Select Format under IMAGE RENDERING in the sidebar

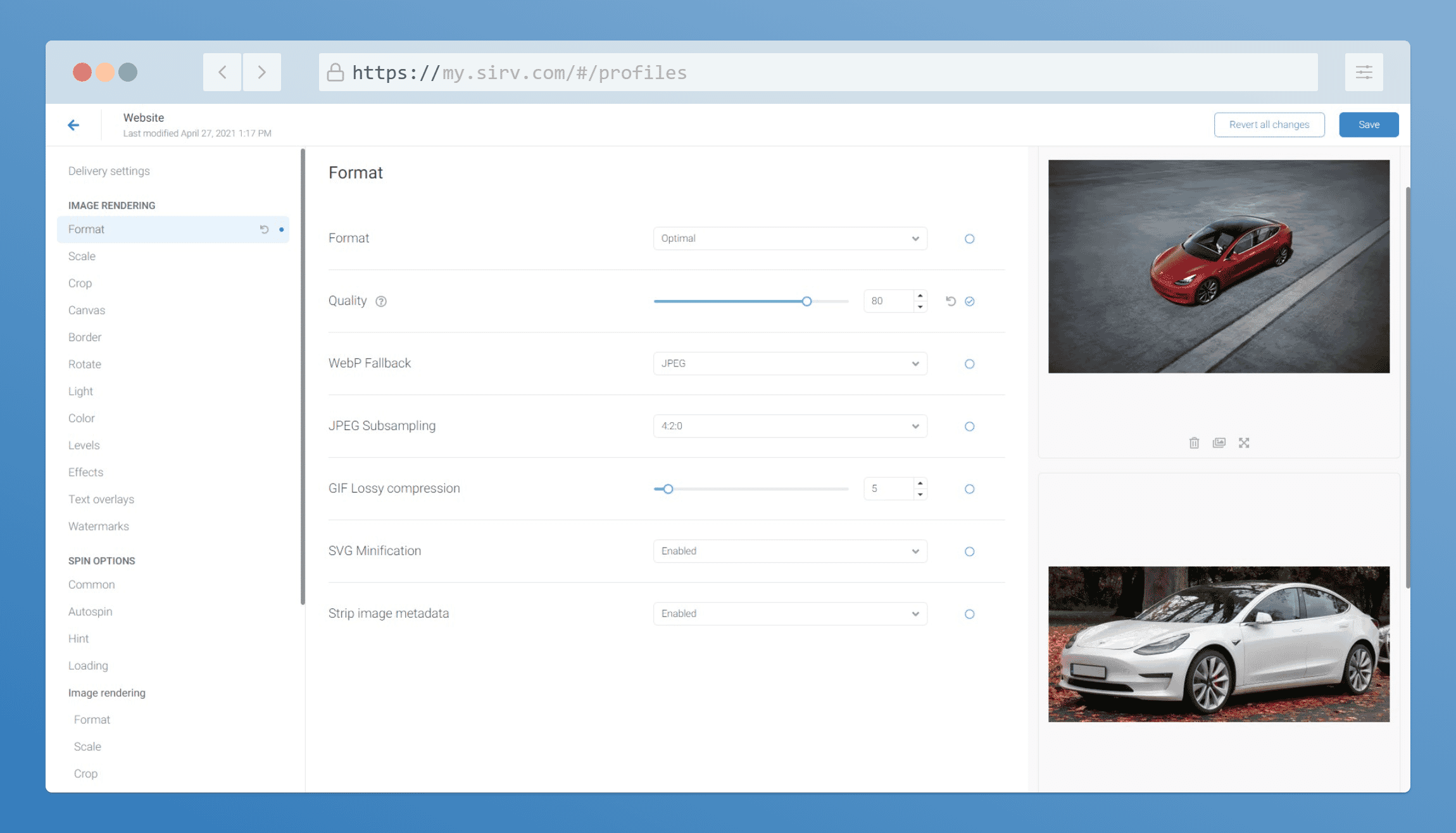[x=173, y=229]
